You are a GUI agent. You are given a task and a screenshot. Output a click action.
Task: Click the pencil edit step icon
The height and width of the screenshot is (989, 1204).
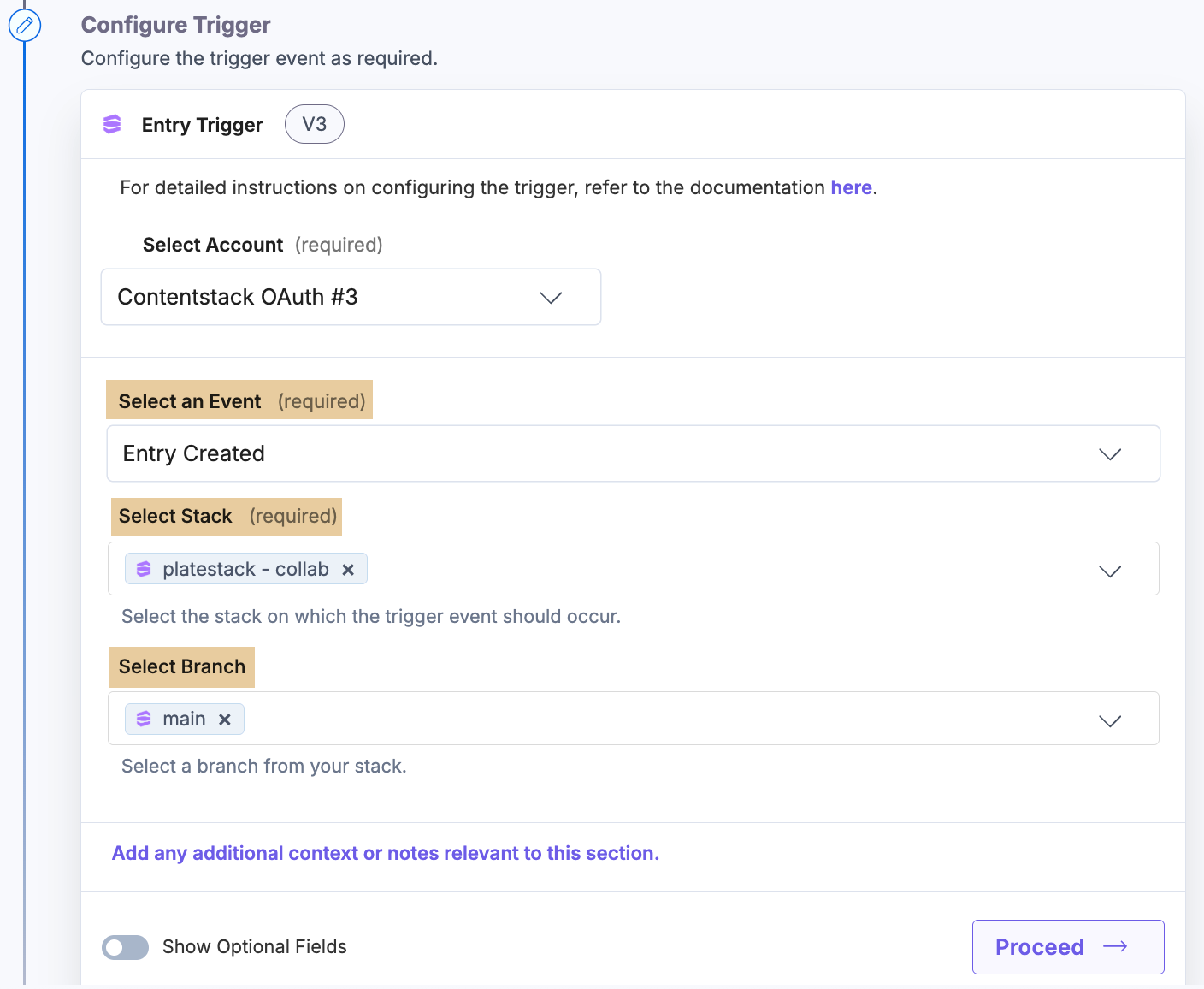(25, 26)
